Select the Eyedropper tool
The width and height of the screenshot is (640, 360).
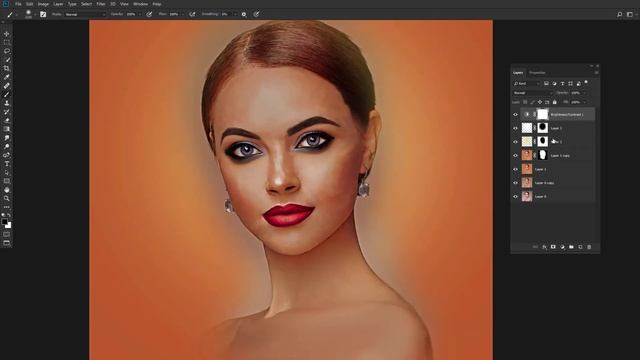(x=7, y=77)
